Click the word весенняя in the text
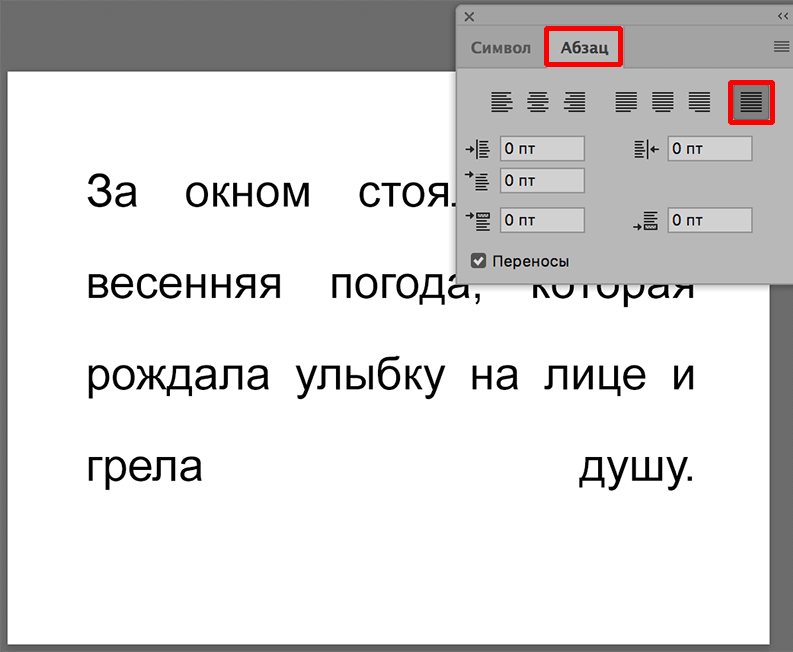The image size is (793, 652). coord(184,286)
